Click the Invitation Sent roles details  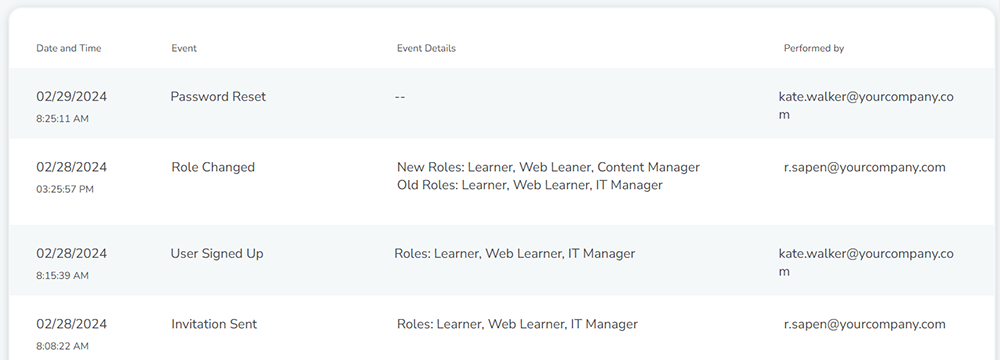click(517, 324)
